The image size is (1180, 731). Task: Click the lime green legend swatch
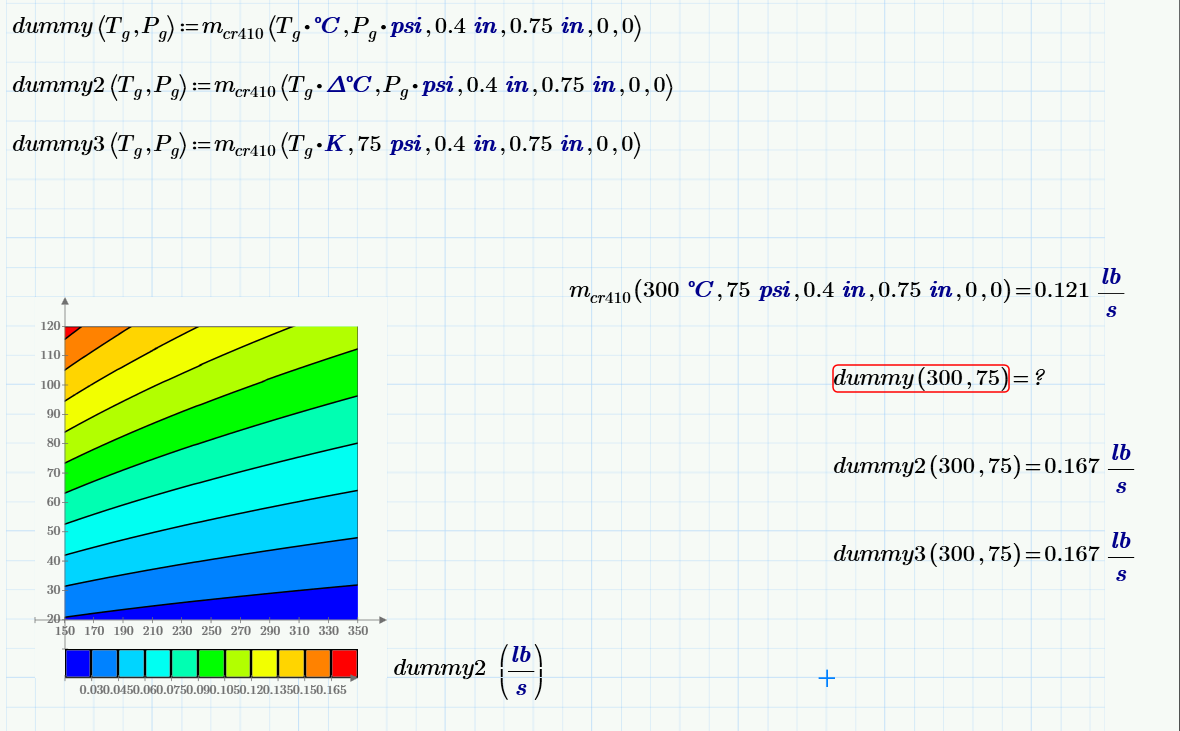point(238,663)
